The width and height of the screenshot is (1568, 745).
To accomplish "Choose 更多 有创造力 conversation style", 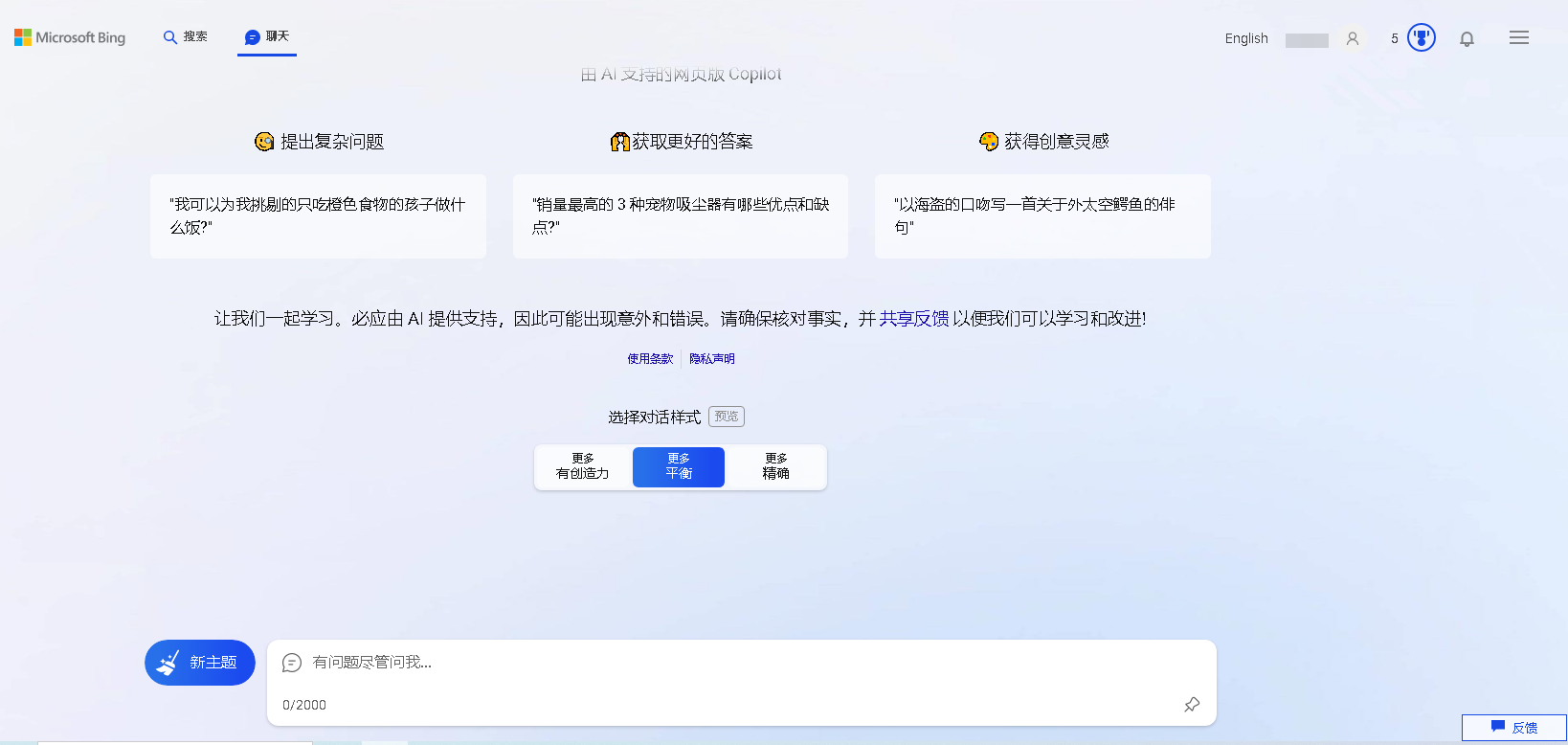I will 583,466.
